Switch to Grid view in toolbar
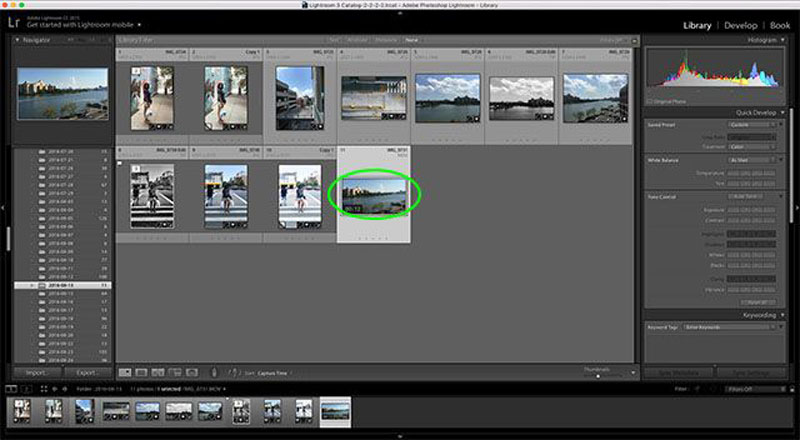This screenshot has height=440, width=800. (x=126, y=372)
